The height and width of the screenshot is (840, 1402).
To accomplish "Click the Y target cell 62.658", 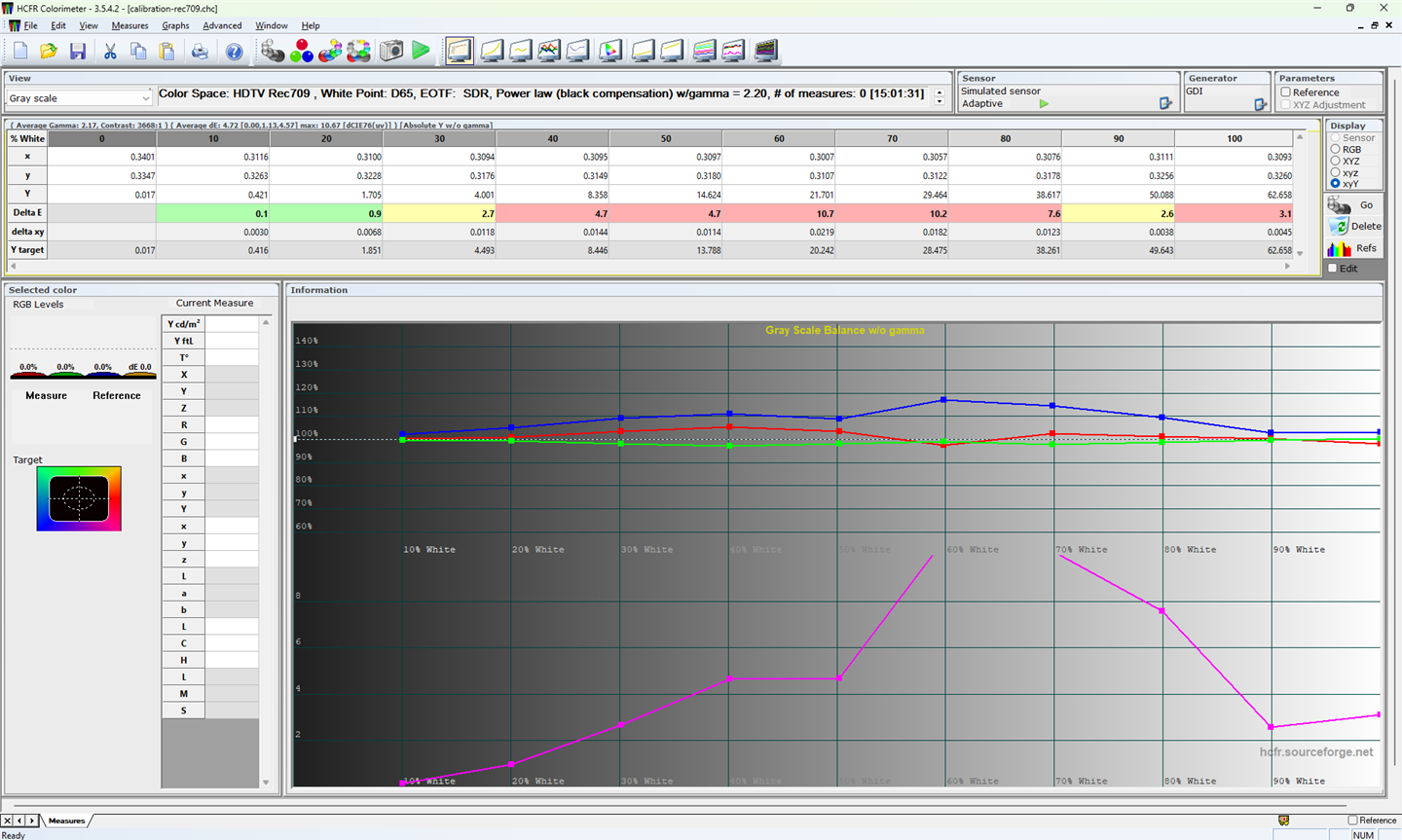I will tap(1235, 250).
